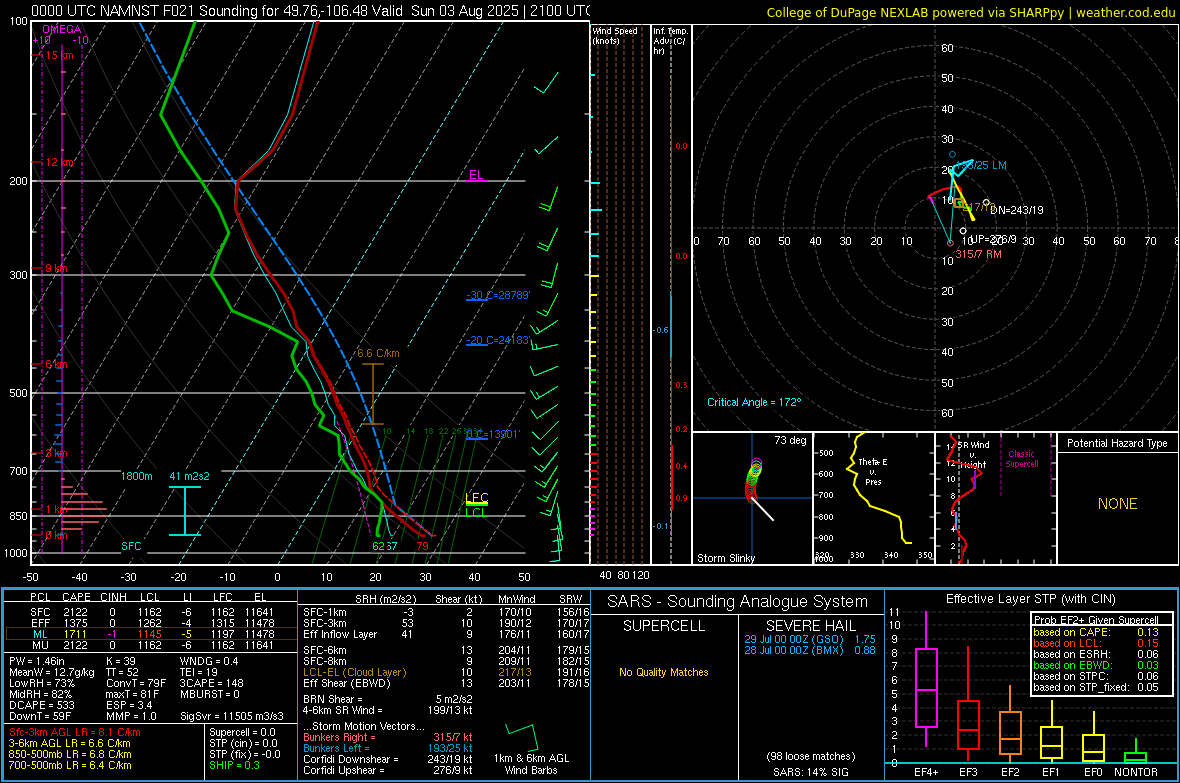This screenshot has width=1180, height=783.
Task: Click the '1km & 6km AGL Wind Barbs' caption
Action: click(x=531, y=764)
